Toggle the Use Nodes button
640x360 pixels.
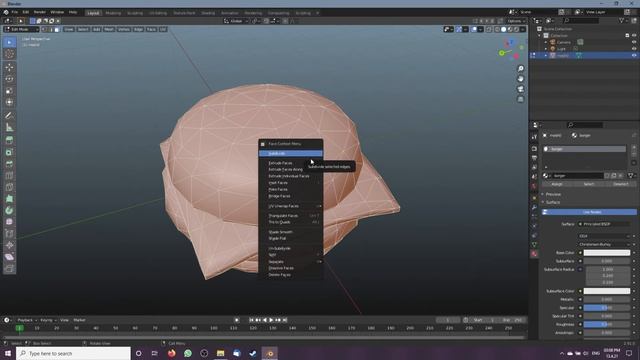coord(589,212)
